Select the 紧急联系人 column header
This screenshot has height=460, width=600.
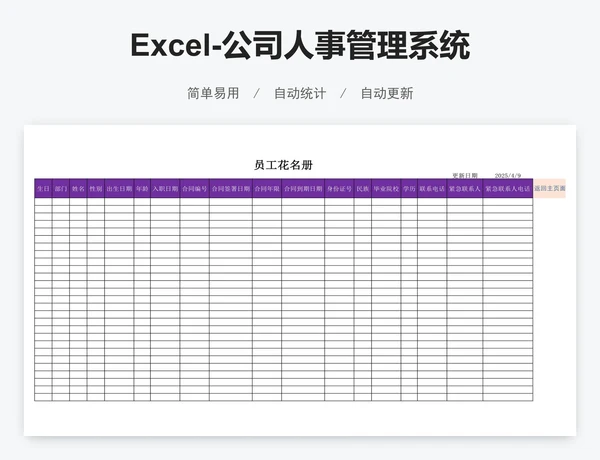coord(465,188)
